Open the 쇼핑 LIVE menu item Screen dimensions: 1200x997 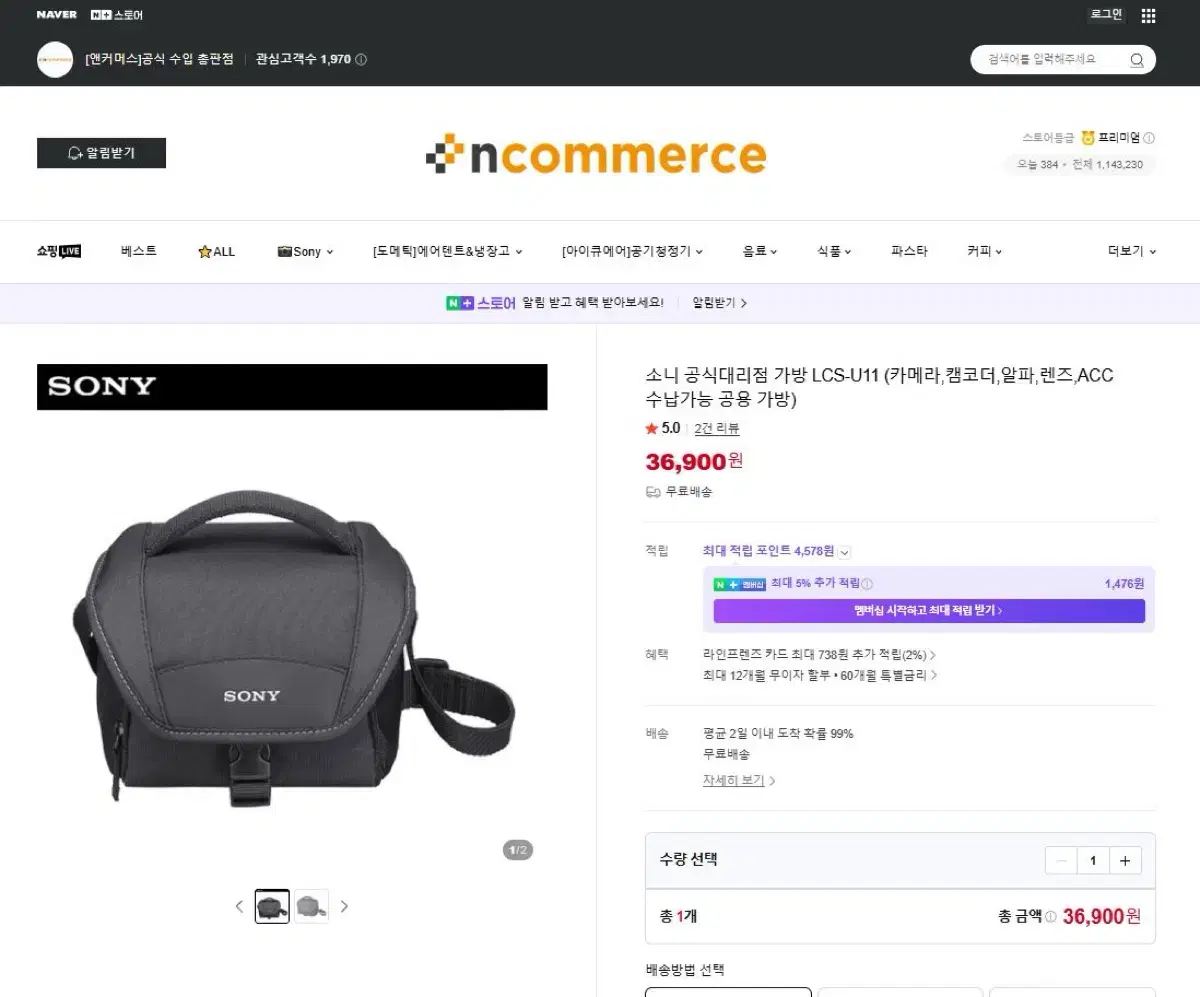click(x=59, y=251)
